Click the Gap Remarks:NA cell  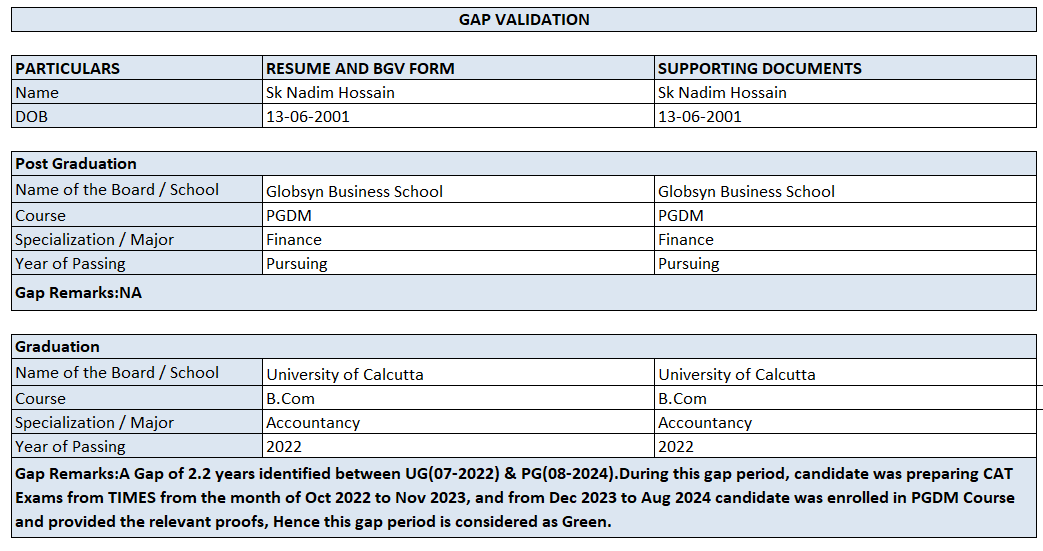[x=79, y=293]
